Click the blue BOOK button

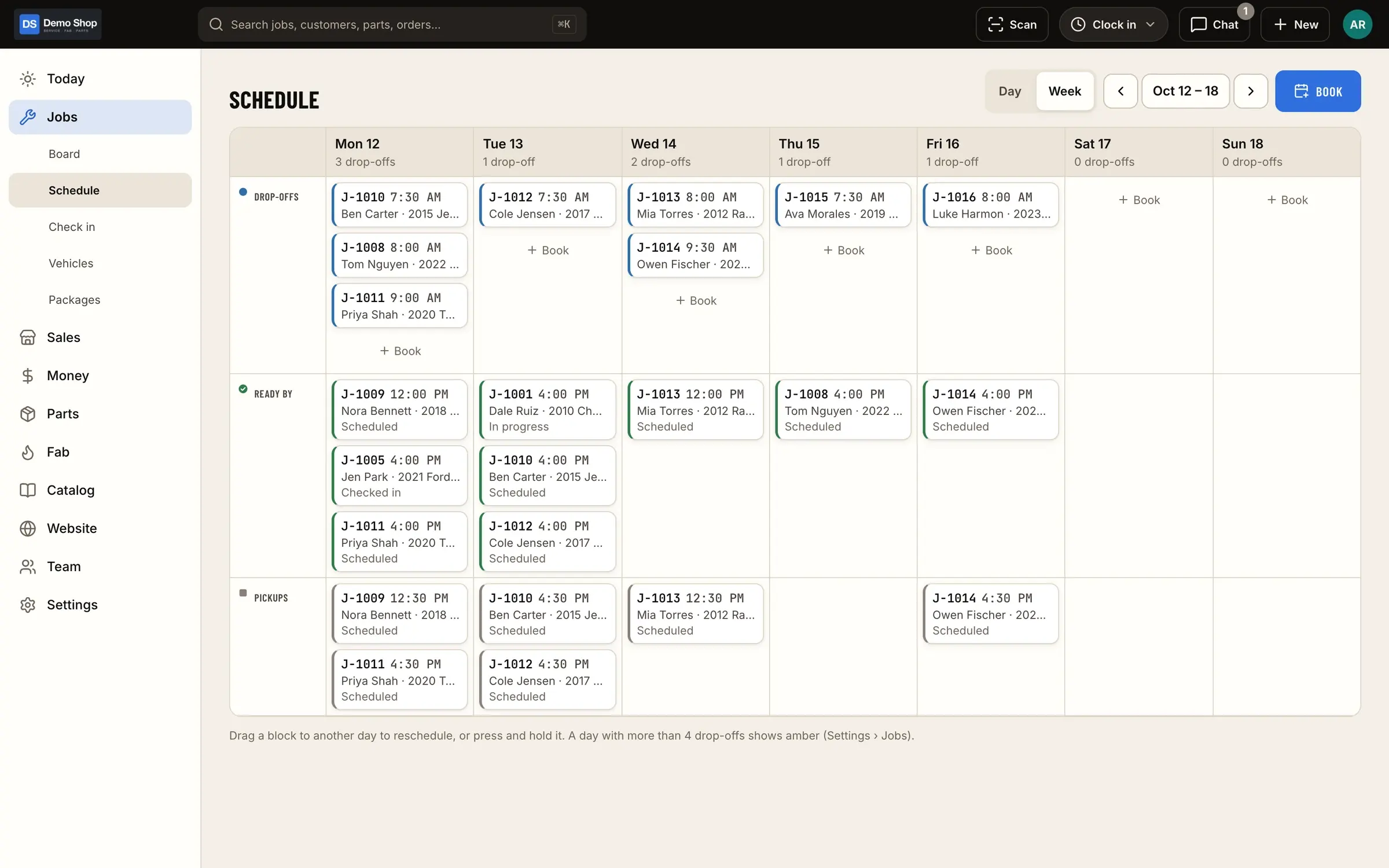tap(1318, 91)
